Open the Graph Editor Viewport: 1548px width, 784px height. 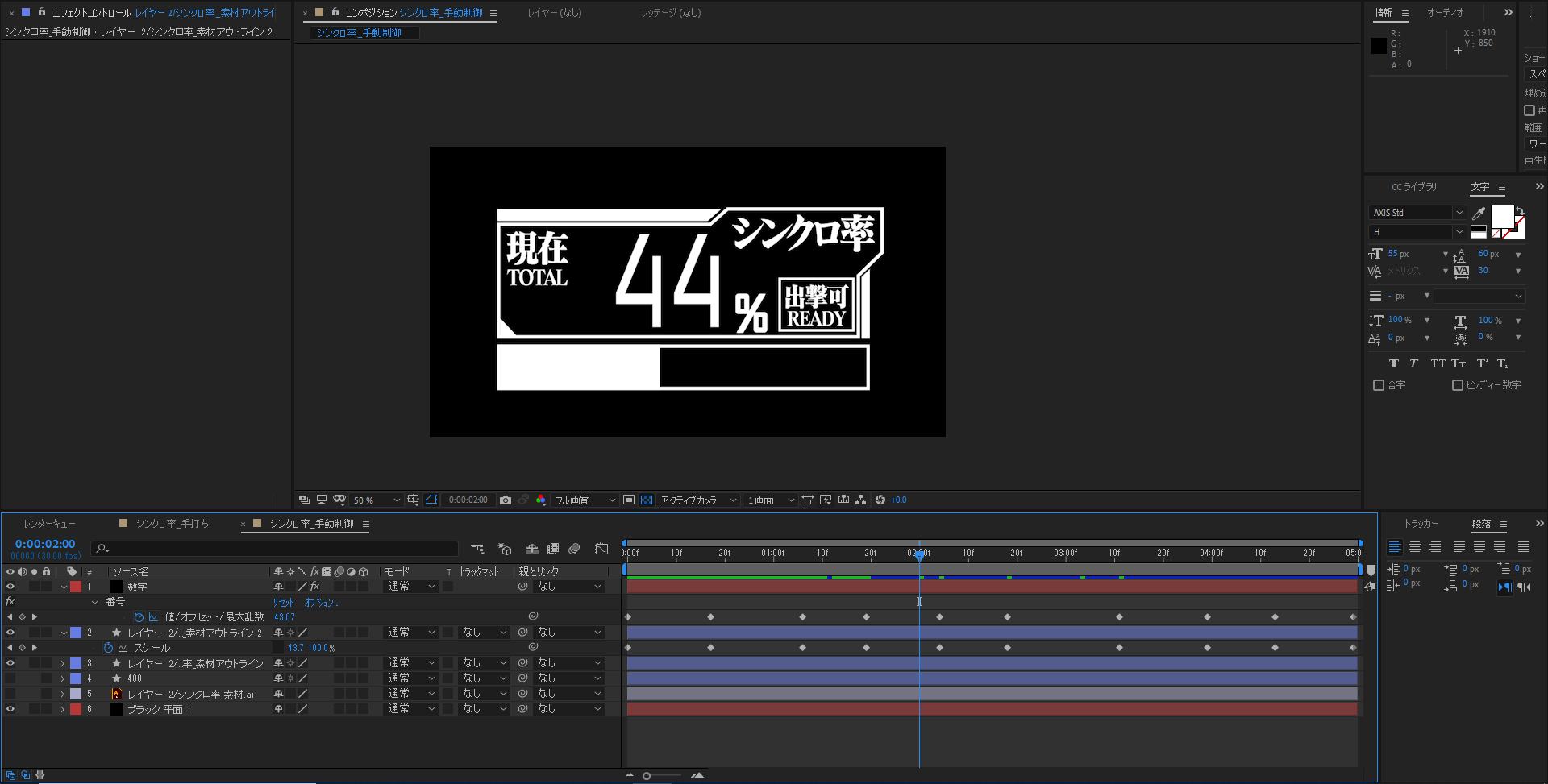pos(601,549)
